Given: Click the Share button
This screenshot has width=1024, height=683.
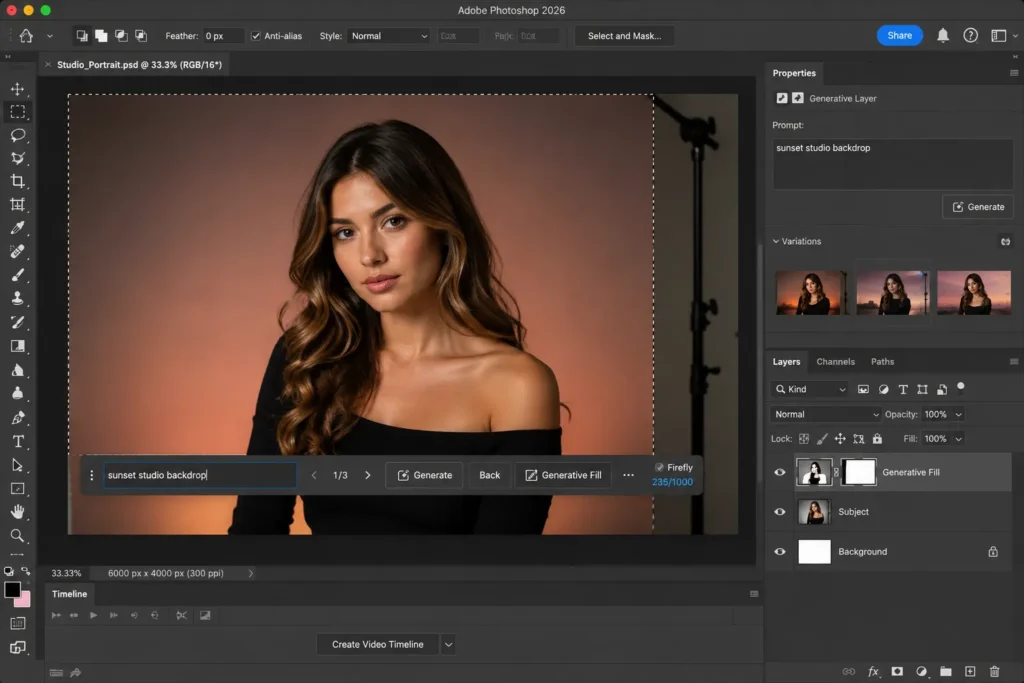Looking at the screenshot, I should 899,35.
